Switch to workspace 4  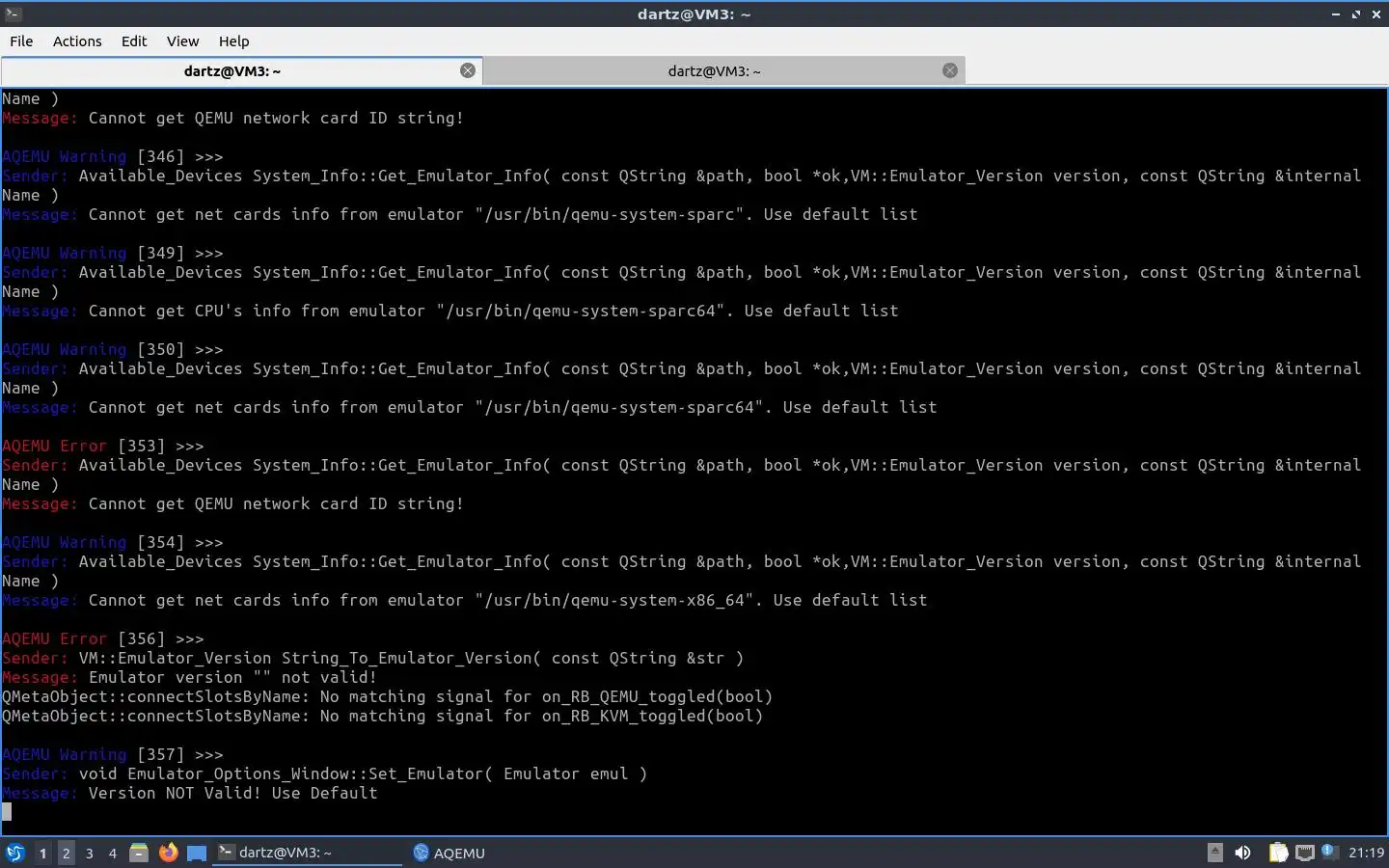click(113, 853)
